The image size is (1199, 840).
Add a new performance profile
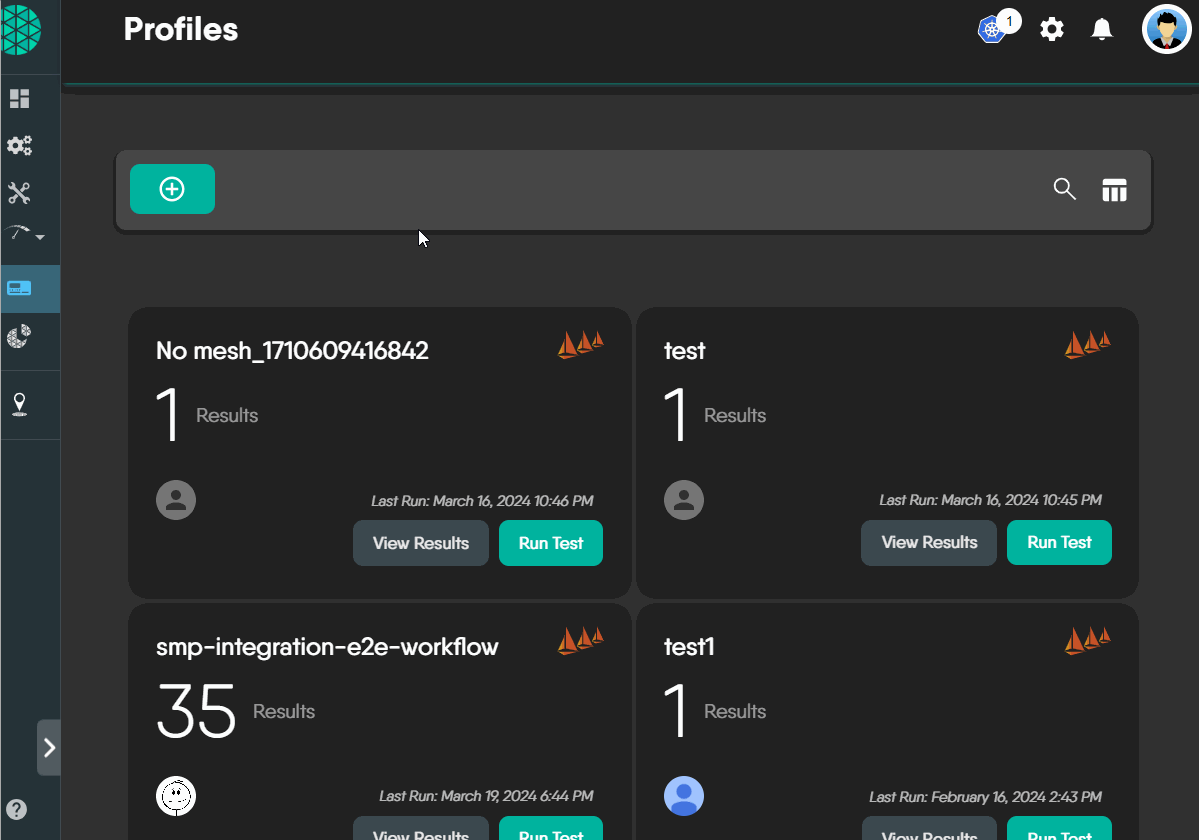pos(172,188)
